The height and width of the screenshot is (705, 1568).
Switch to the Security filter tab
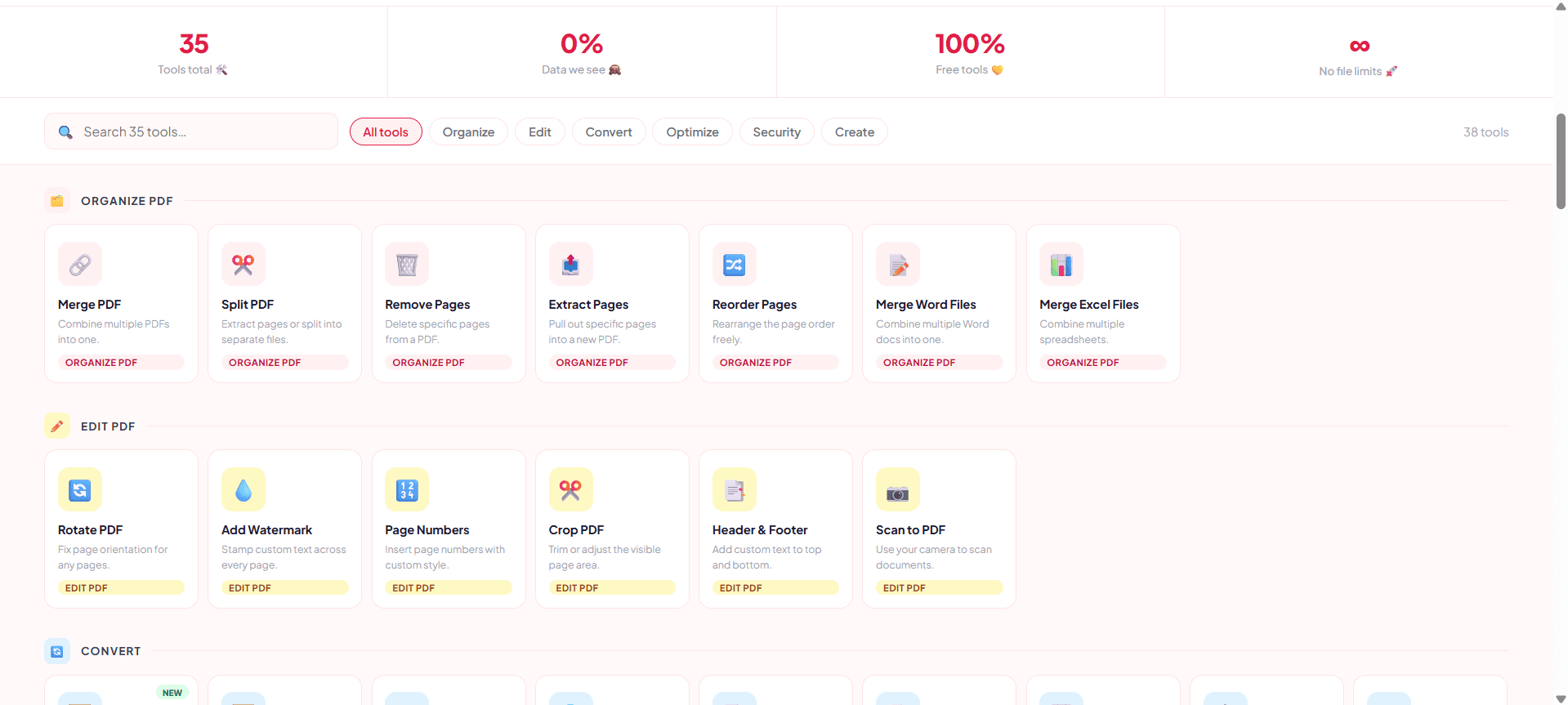[x=776, y=132]
